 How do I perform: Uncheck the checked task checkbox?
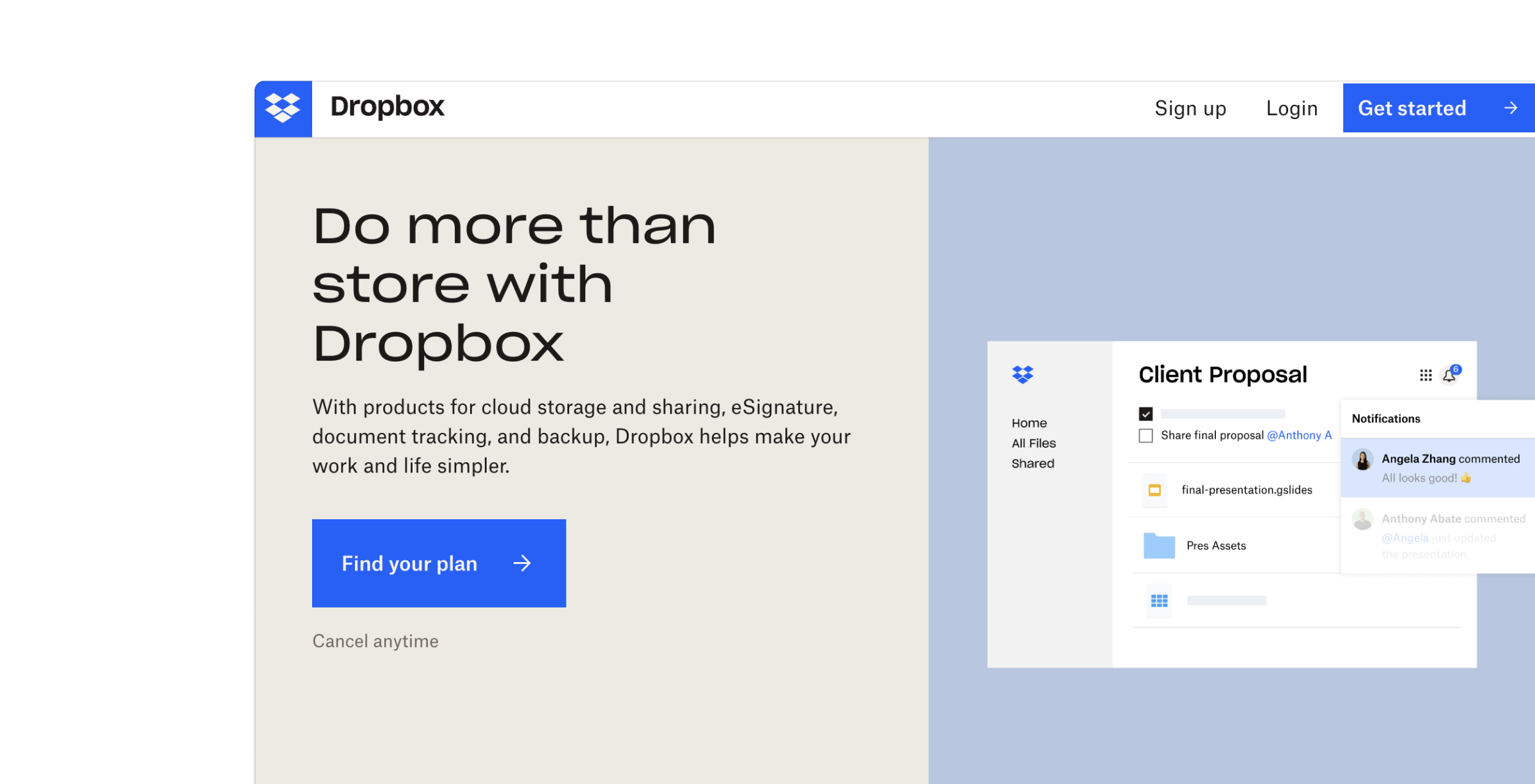tap(1145, 414)
